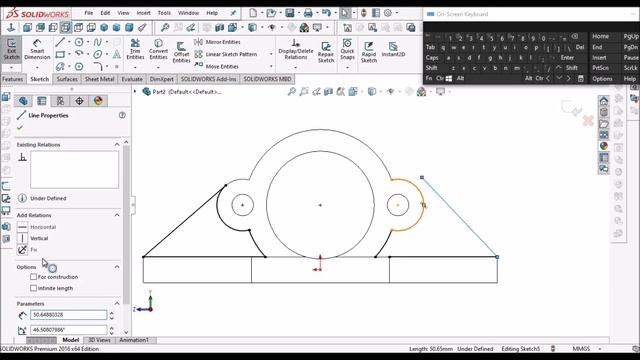Viewport: 640px width, 360px height.
Task: Open the Tools menu
Action: pos(164,13)
